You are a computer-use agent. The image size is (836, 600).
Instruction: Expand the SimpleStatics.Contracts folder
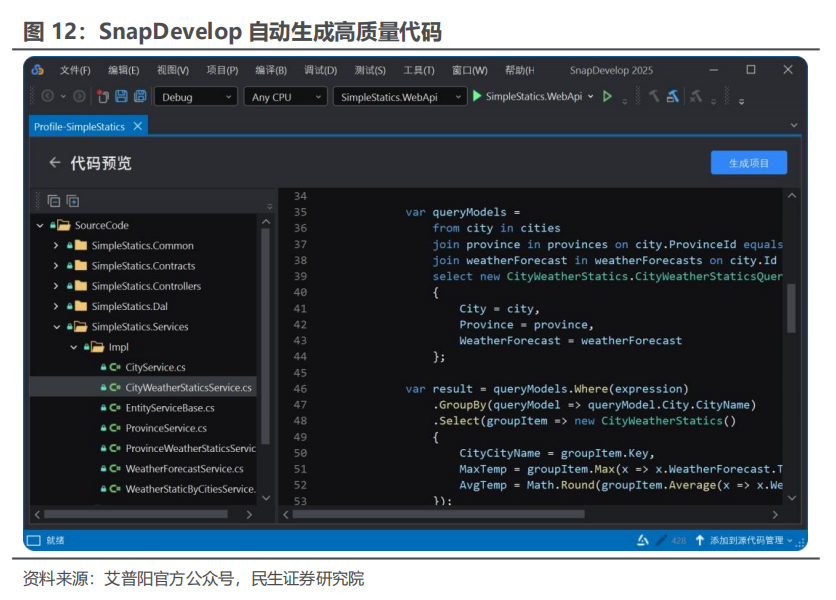(x=56, y=266)
